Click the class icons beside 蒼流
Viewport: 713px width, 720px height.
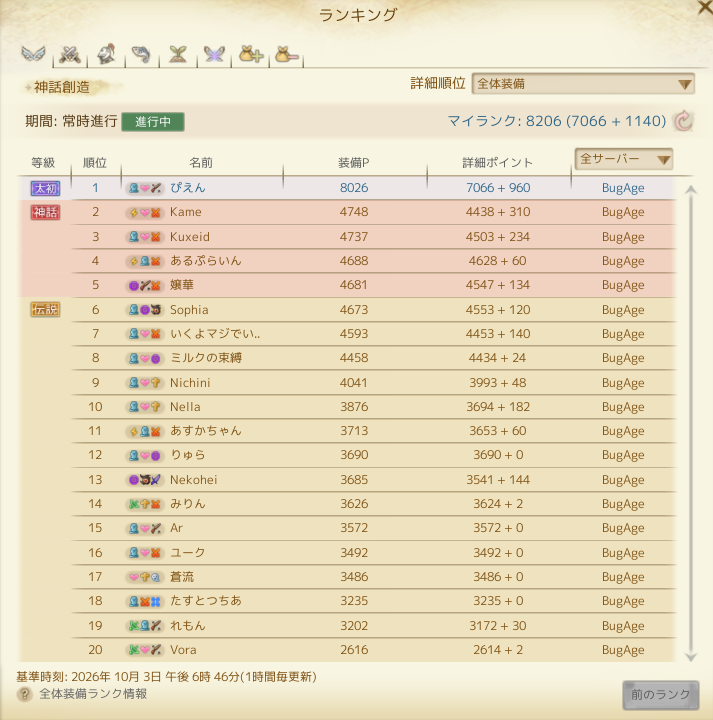pyautogui.click(x=145, y=577)
